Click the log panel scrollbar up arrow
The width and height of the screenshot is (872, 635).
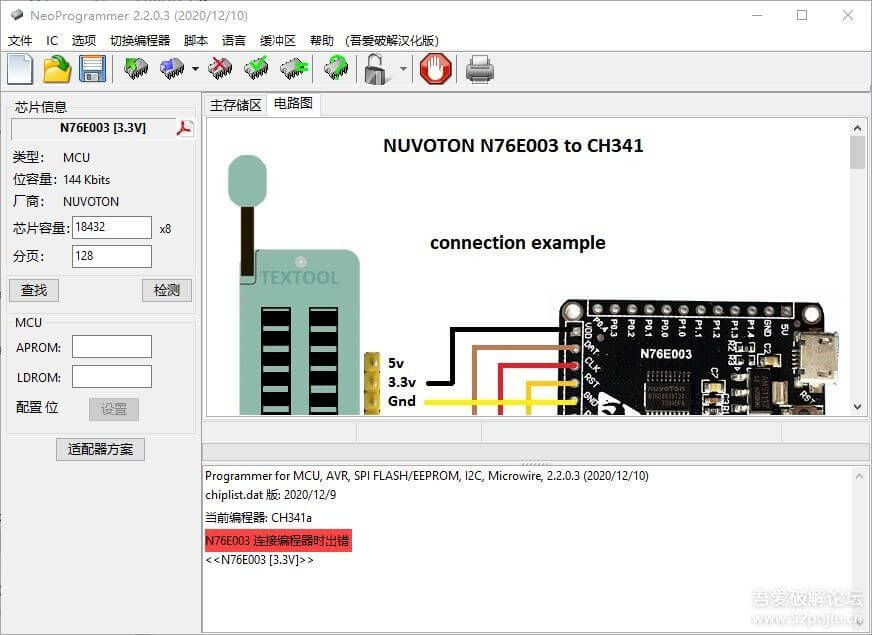click(859, 476)
